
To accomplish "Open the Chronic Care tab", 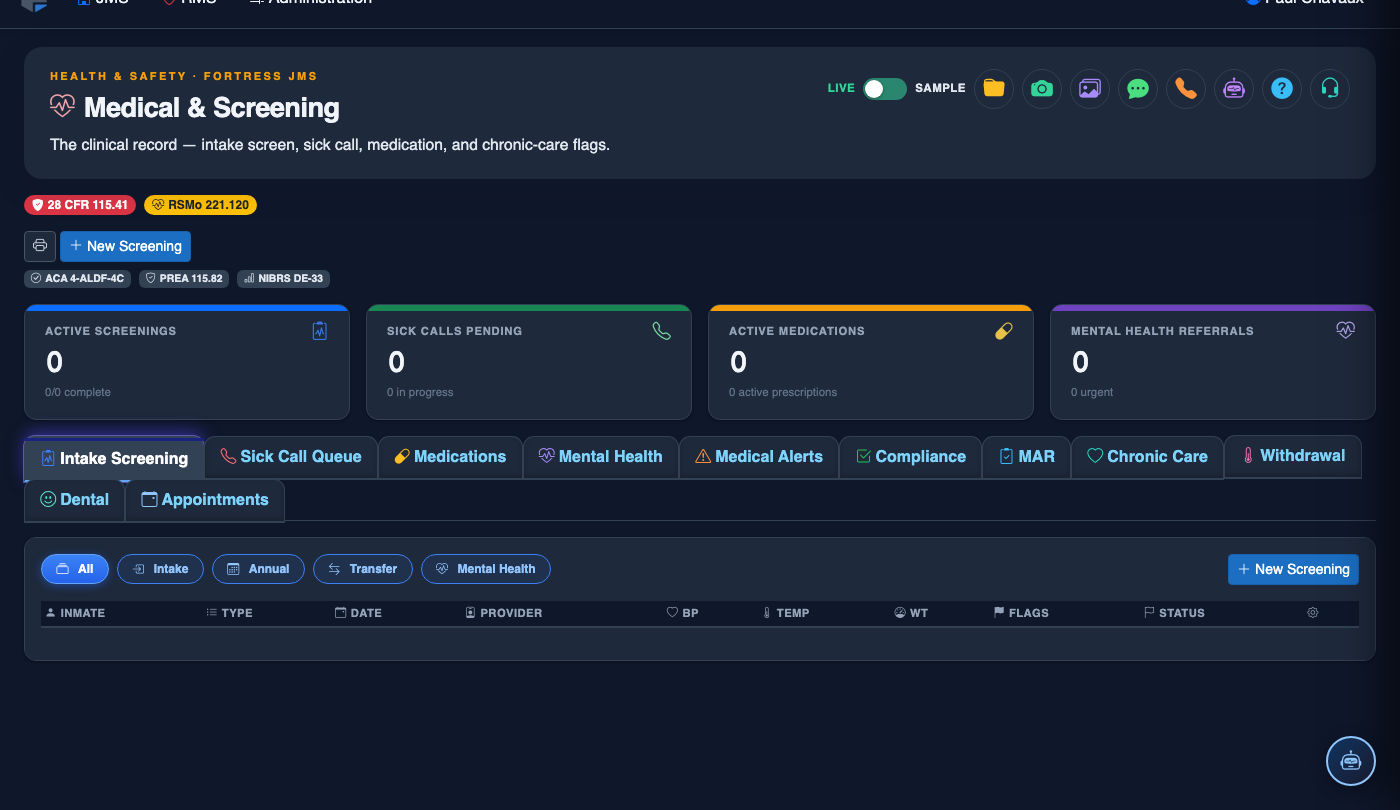I will [1148, 457].
